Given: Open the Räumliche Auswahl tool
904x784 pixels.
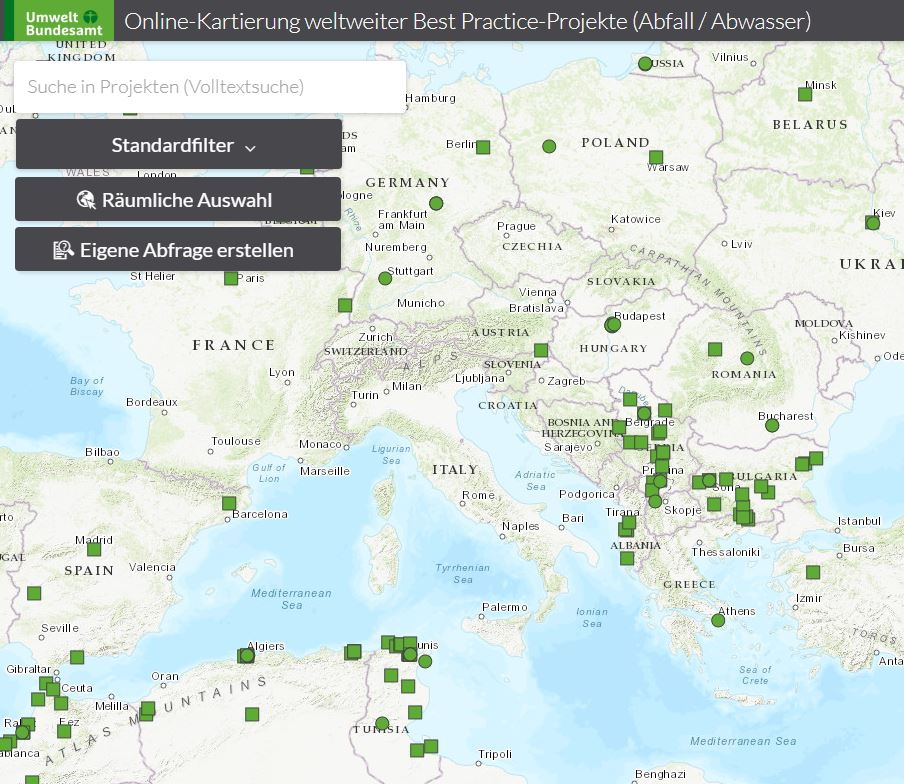Looking at the screenshot, I should point(178,200).
